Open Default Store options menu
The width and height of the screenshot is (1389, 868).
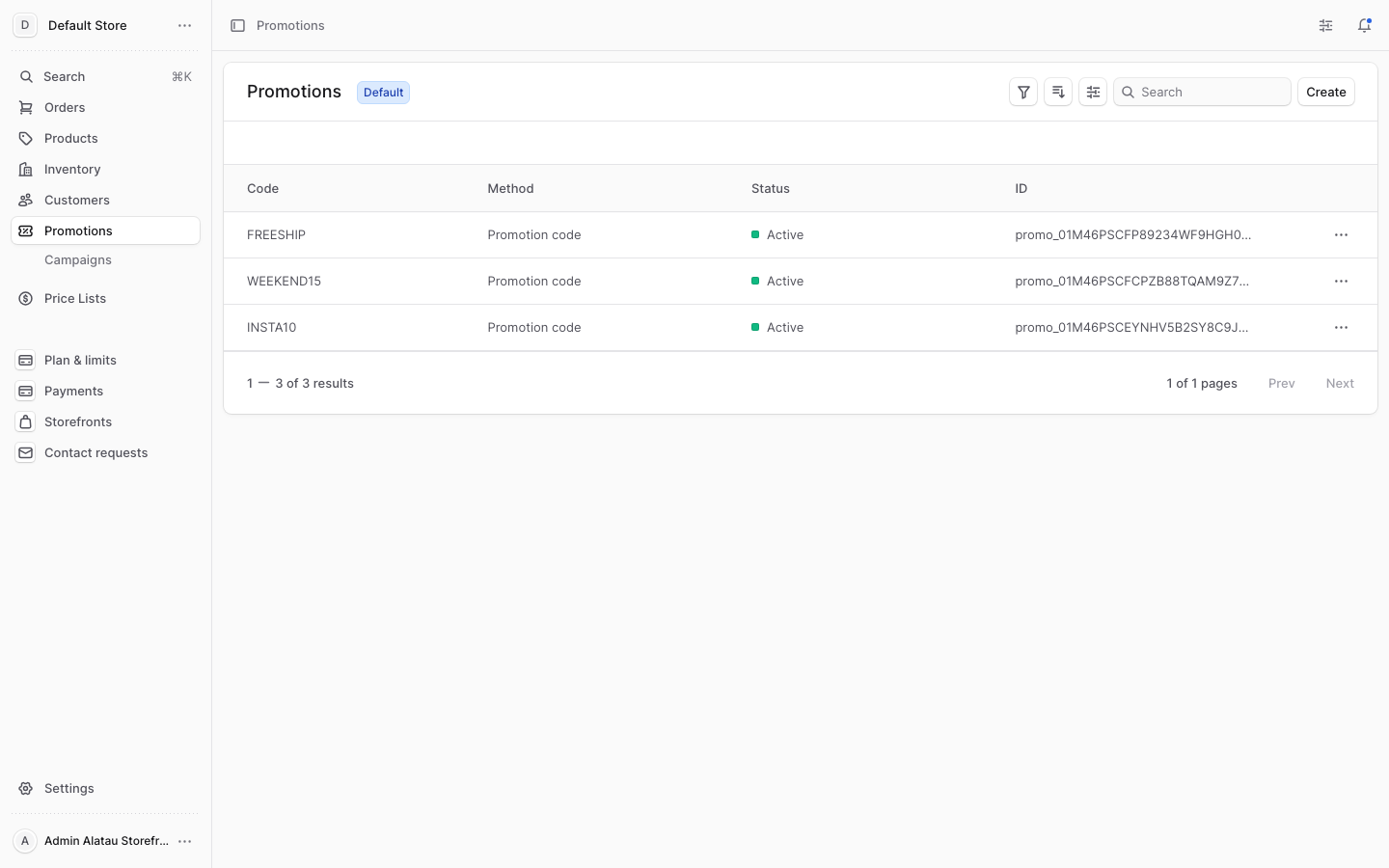(185, 26)
